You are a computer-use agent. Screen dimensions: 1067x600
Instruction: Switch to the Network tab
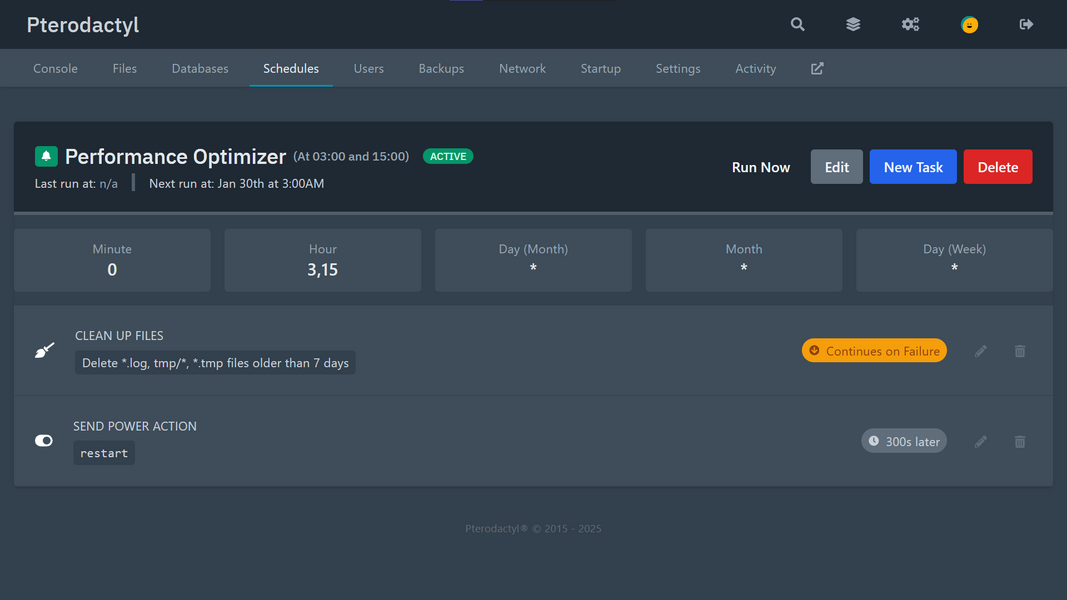pos(523,69)
